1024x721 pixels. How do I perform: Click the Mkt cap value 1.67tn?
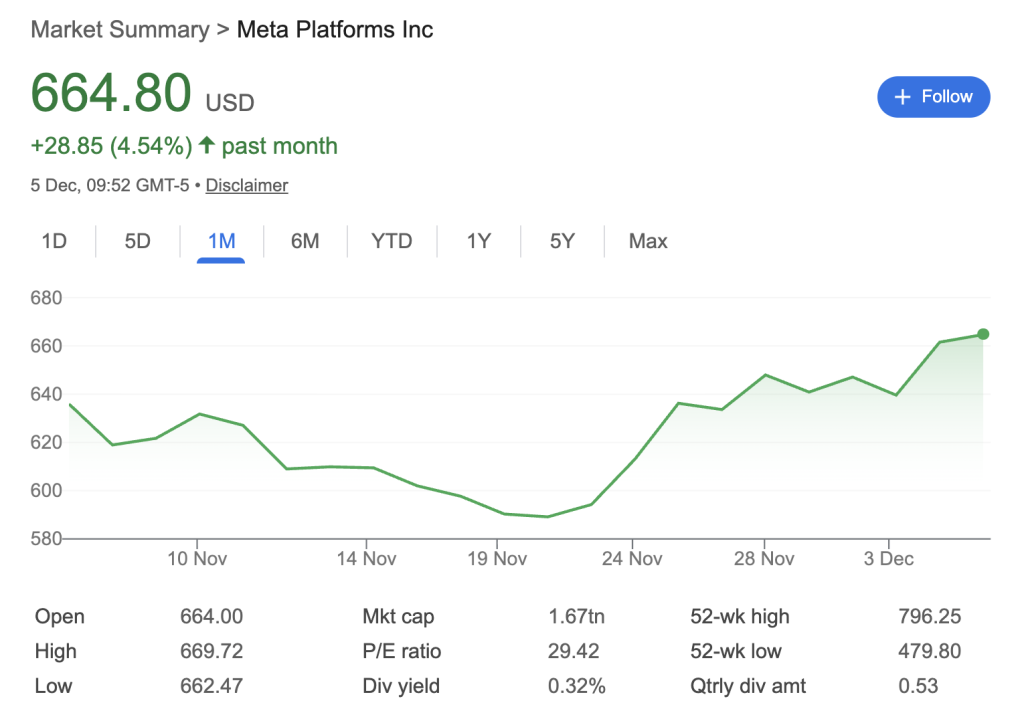coord(577,617)
